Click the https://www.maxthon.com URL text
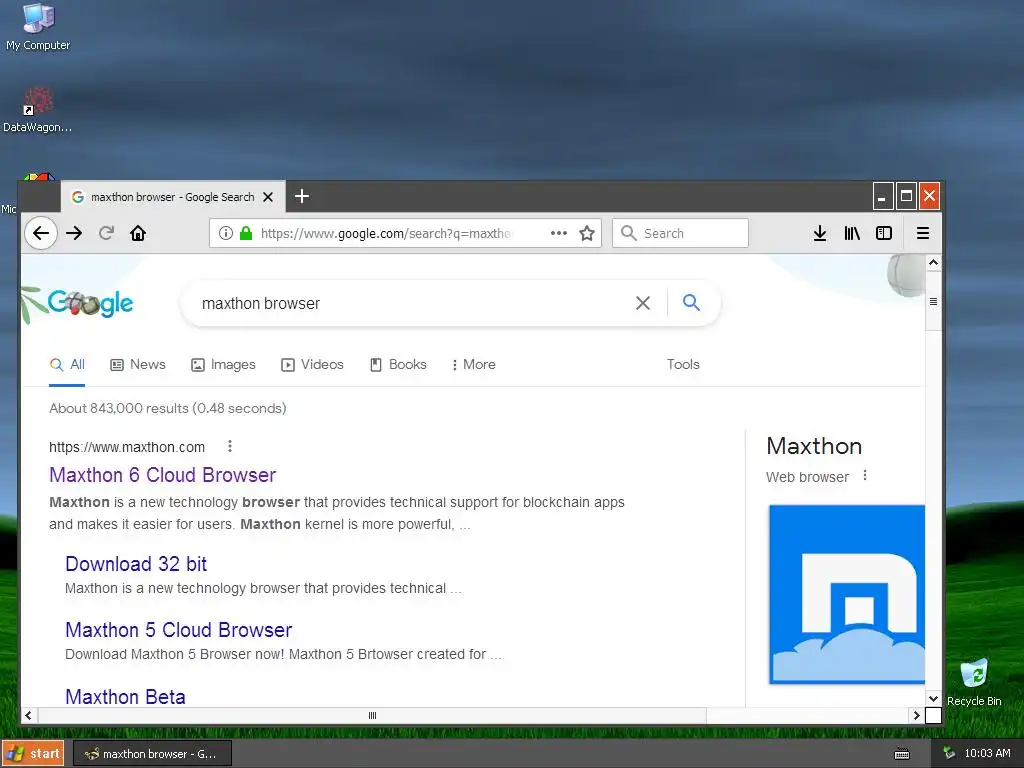1024x768 pixels. pyautogui.click(x=127, y=447)
